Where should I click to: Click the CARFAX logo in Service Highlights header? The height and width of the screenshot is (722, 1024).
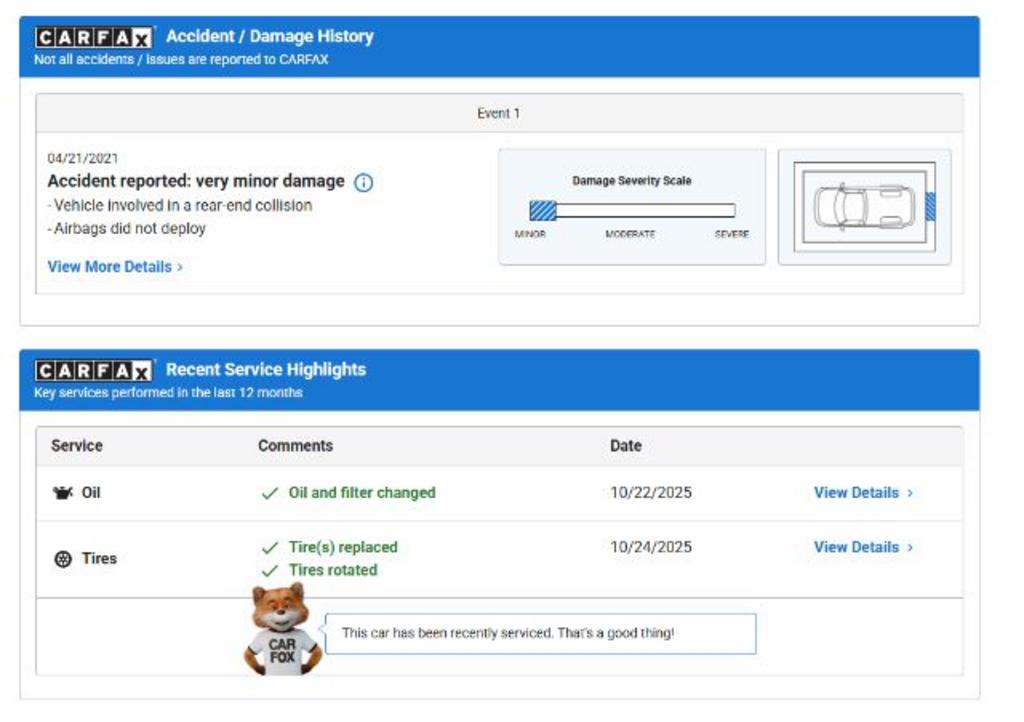tap(93, 371)
